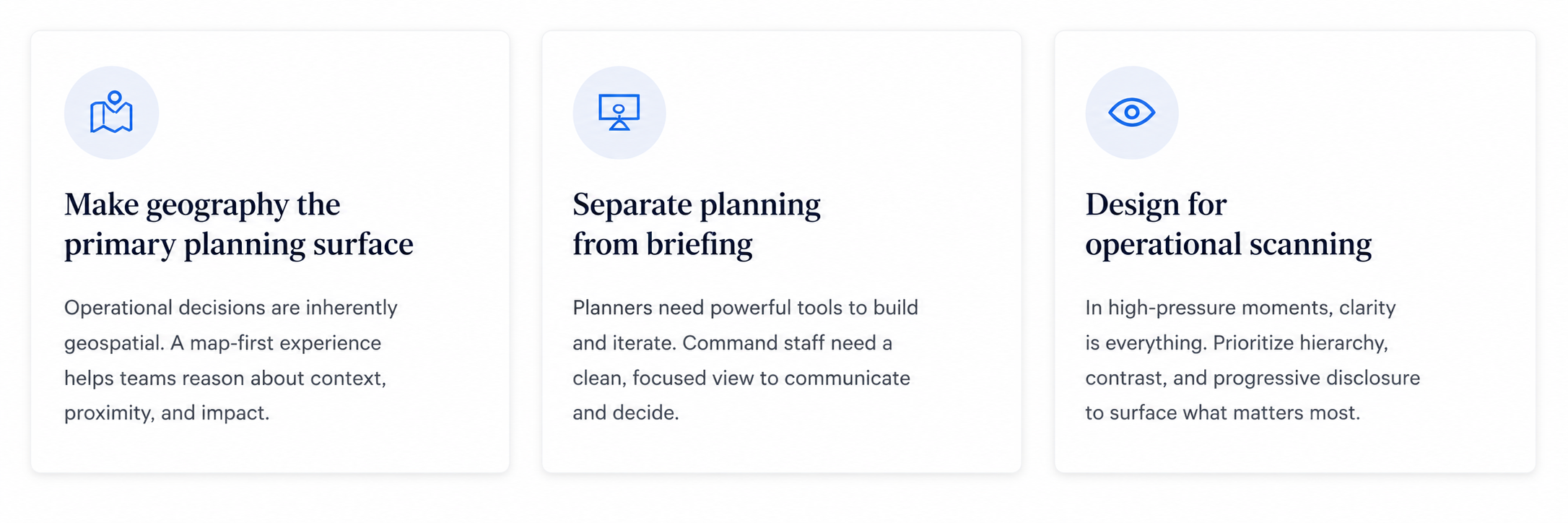
Task: Click the circle behind presentation icon
Action: coord(619,113)
